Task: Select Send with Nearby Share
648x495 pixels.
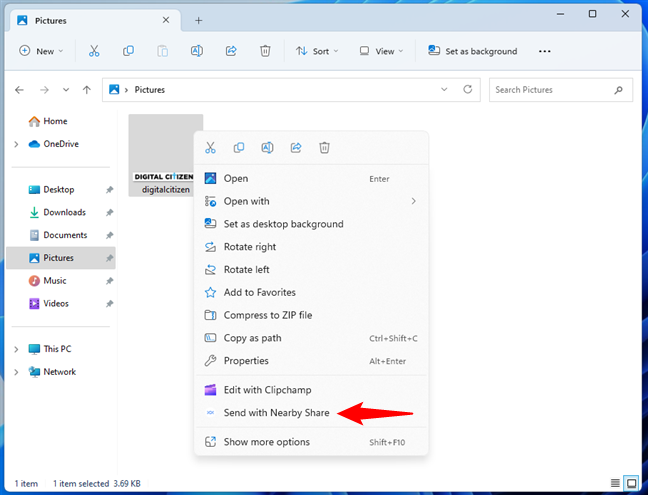Action: point(276,412)
